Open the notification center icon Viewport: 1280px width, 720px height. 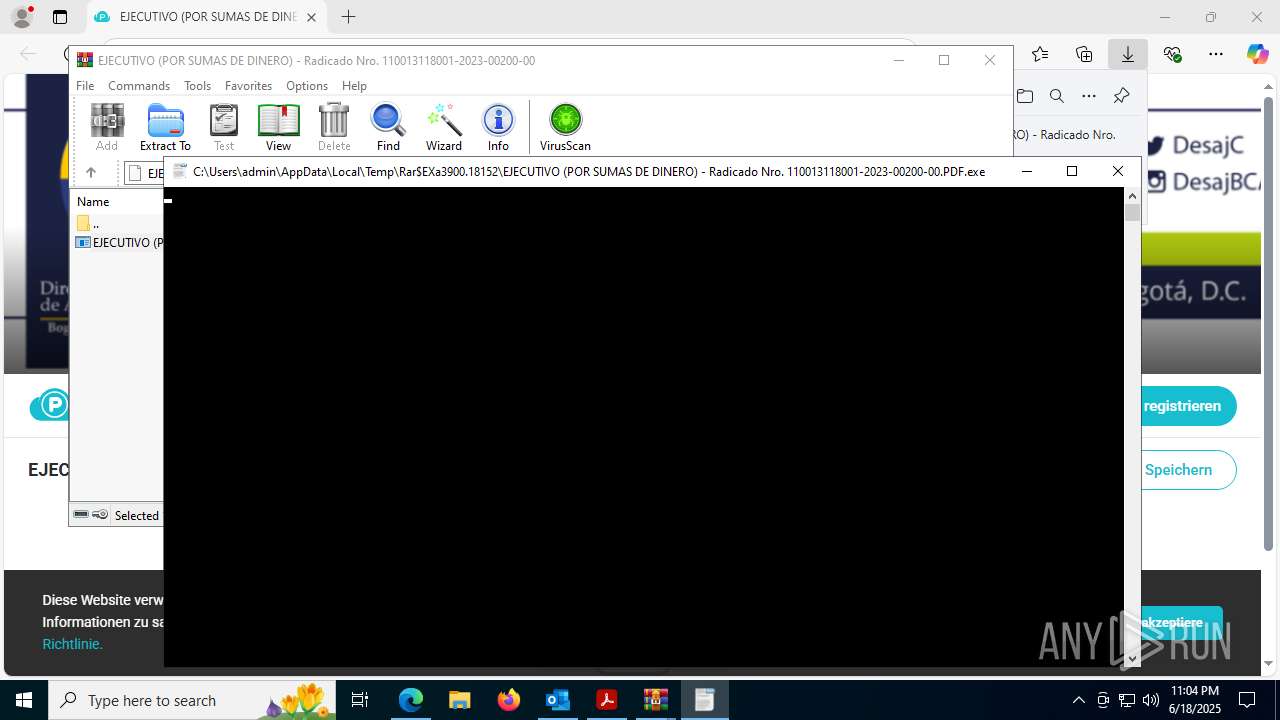click(x=1247, y=700)
